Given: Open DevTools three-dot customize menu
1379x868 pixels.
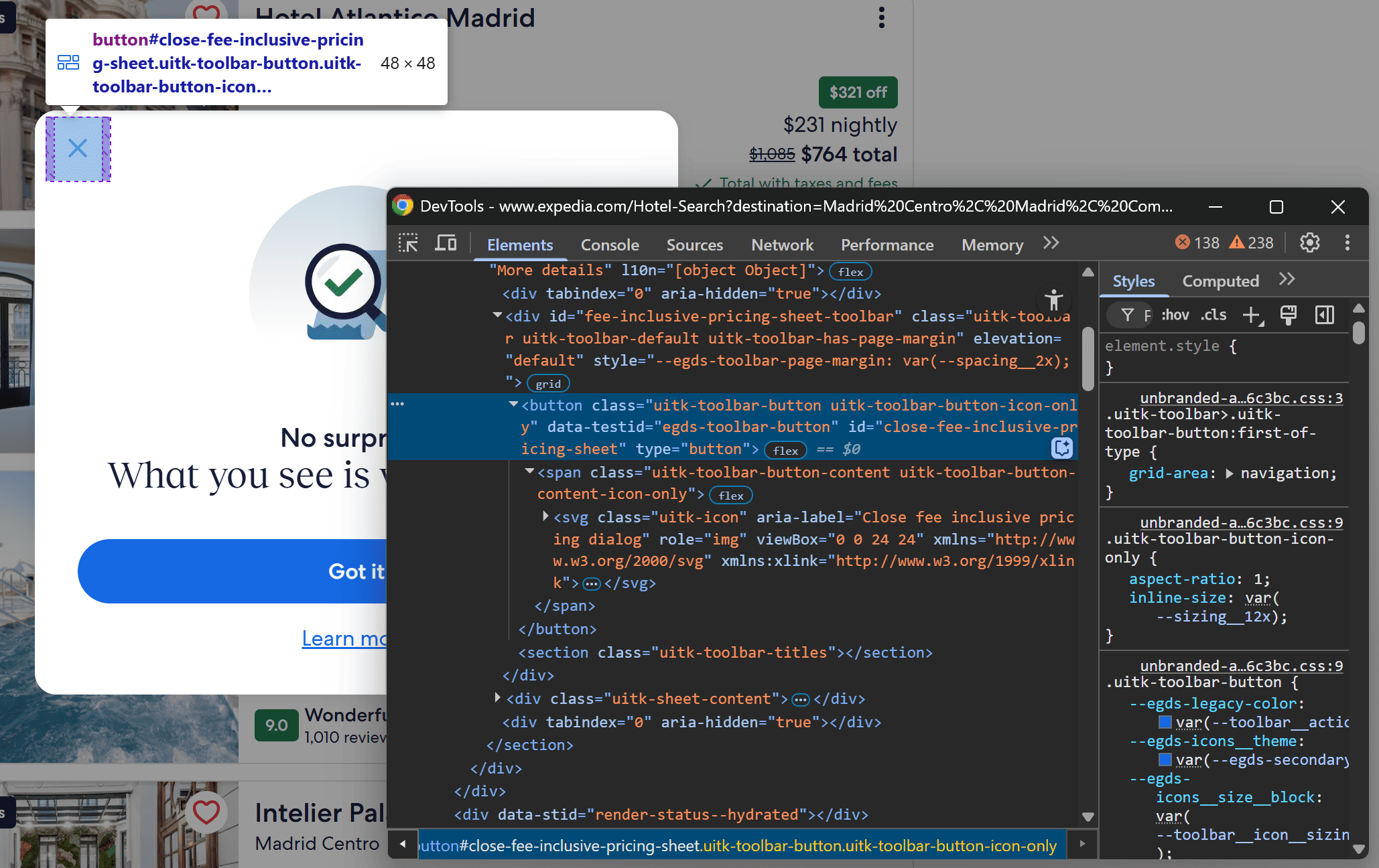Looking at the screenshot, I should click(x=1347, y=243).
